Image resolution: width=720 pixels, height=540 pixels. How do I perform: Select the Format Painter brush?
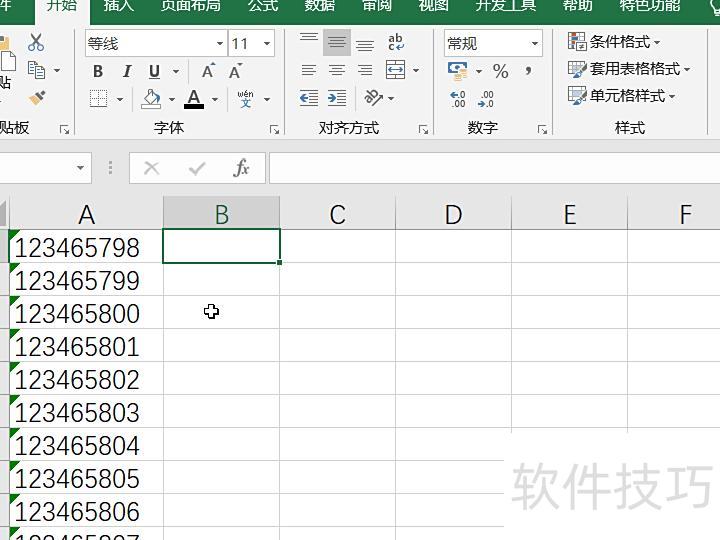click(x=37, y=98)
